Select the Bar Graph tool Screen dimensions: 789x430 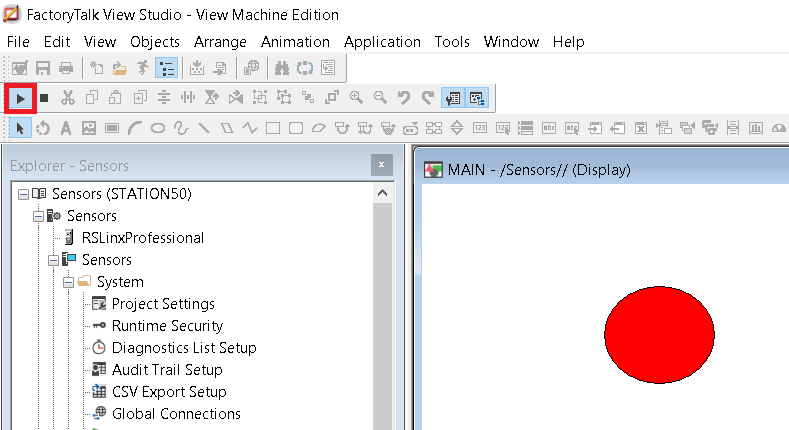[x=755, y=129]
